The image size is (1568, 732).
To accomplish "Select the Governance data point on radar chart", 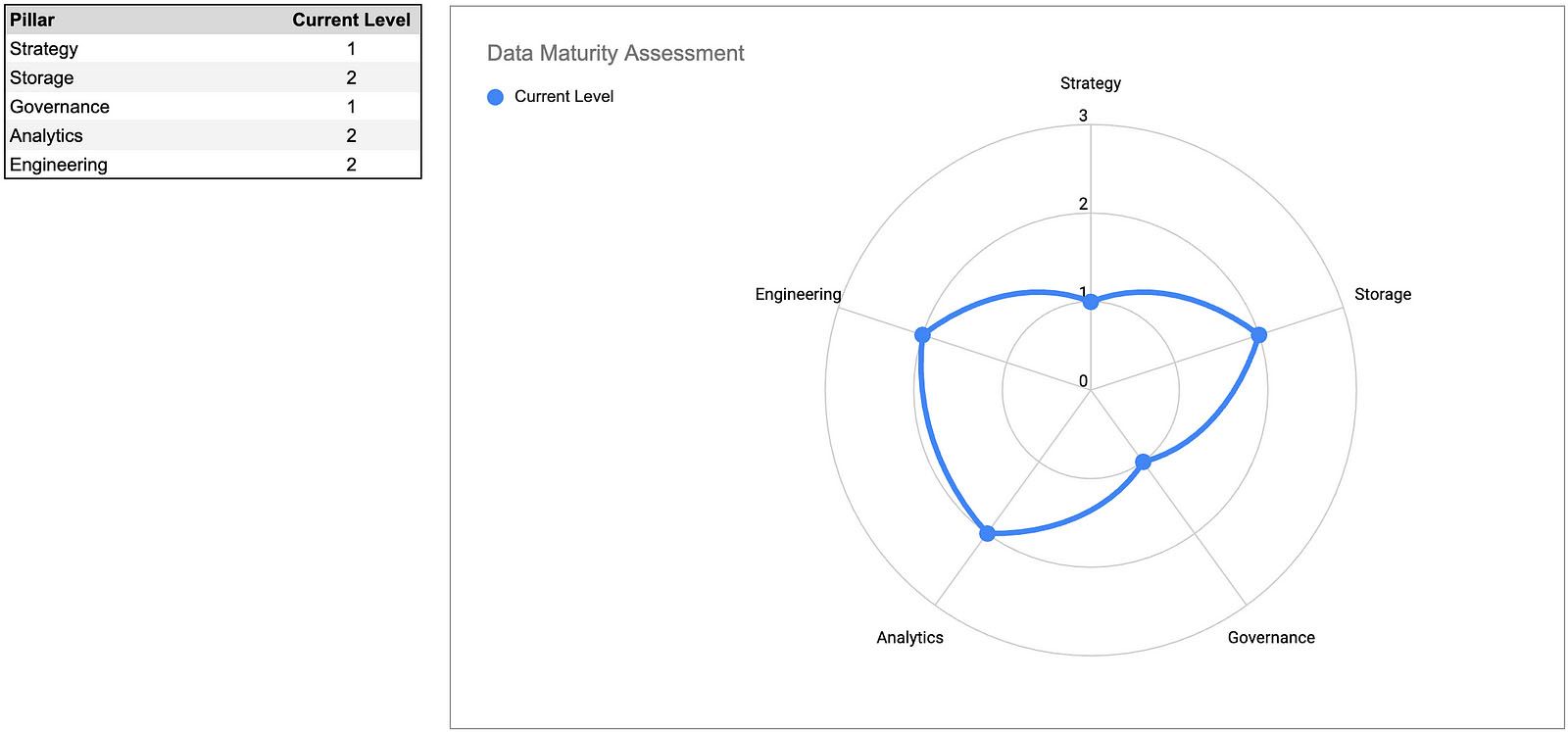I will click(1143, 462).
